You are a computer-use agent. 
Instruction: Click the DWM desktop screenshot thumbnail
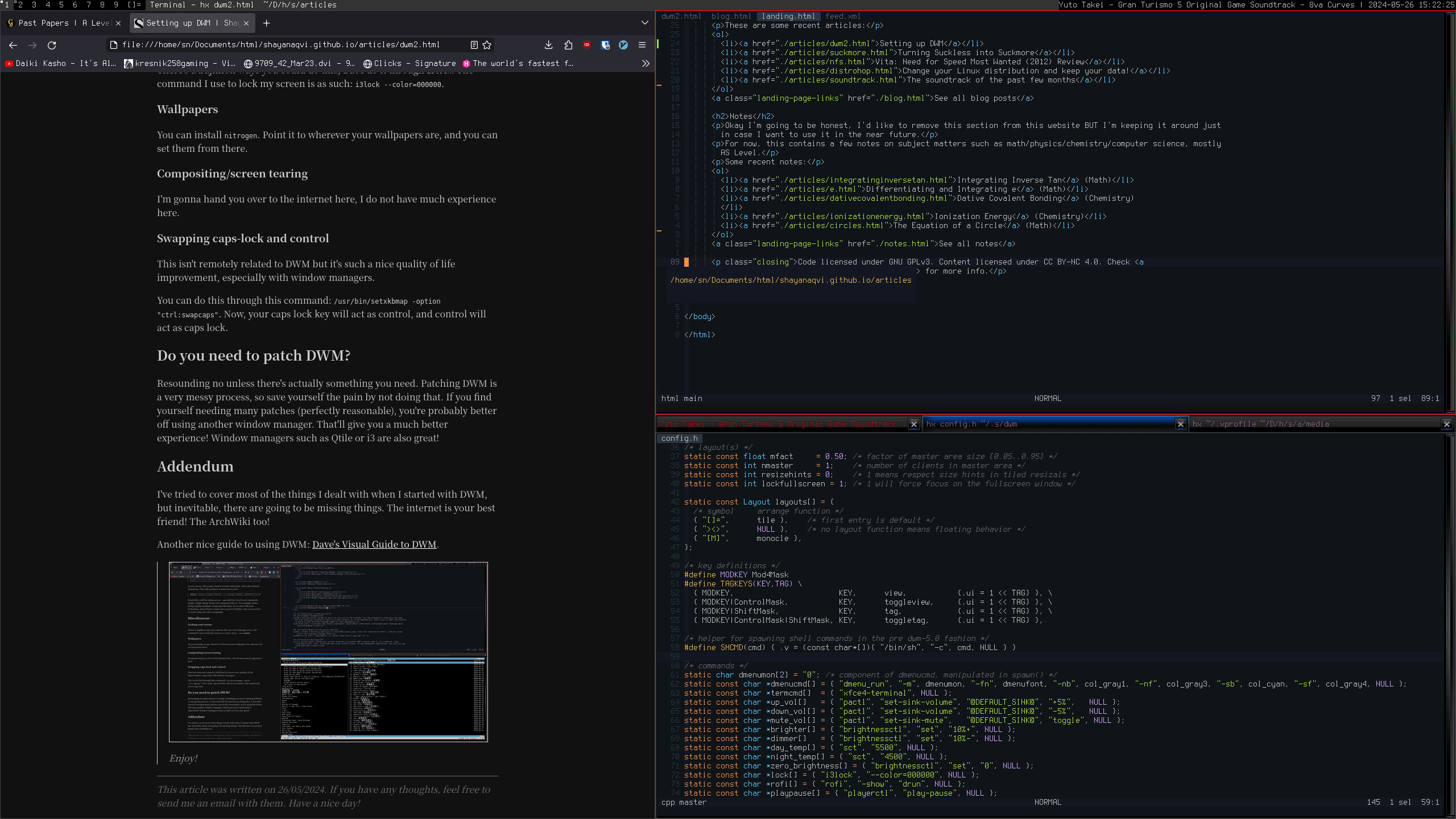click(328, 652)
